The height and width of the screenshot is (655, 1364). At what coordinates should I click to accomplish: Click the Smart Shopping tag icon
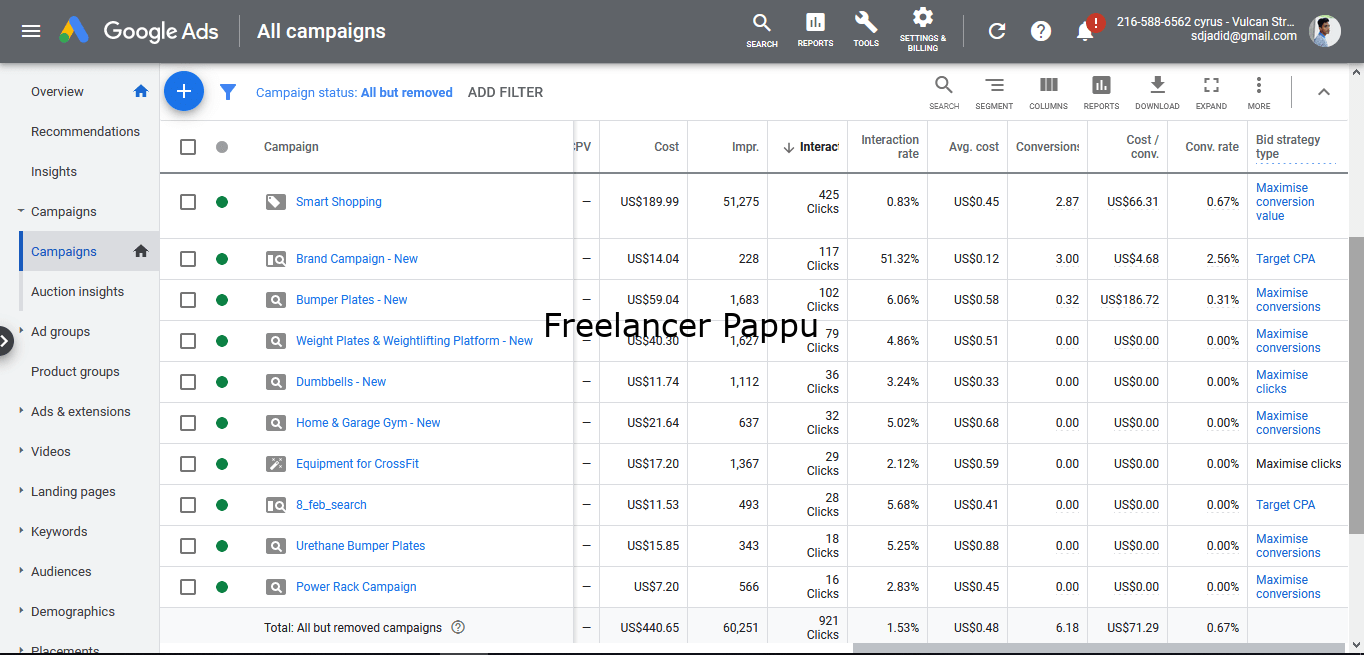click(x=275, y=202)
